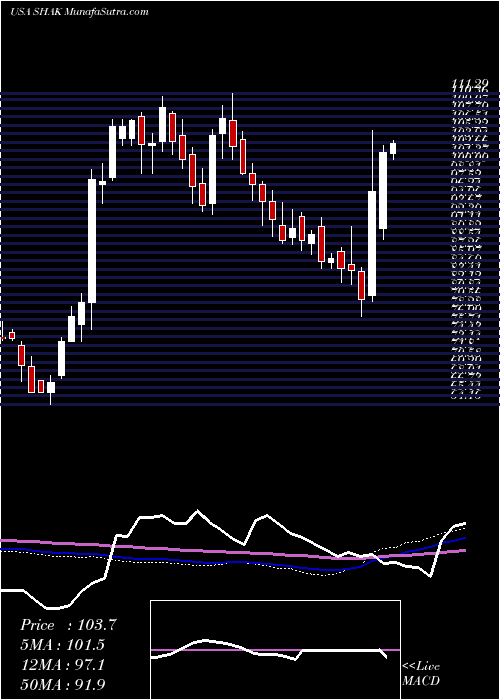This screenshot has height=700, width=500.
Task: Click the '<<Live MACD' label
Action: click(x=421, y=674)
